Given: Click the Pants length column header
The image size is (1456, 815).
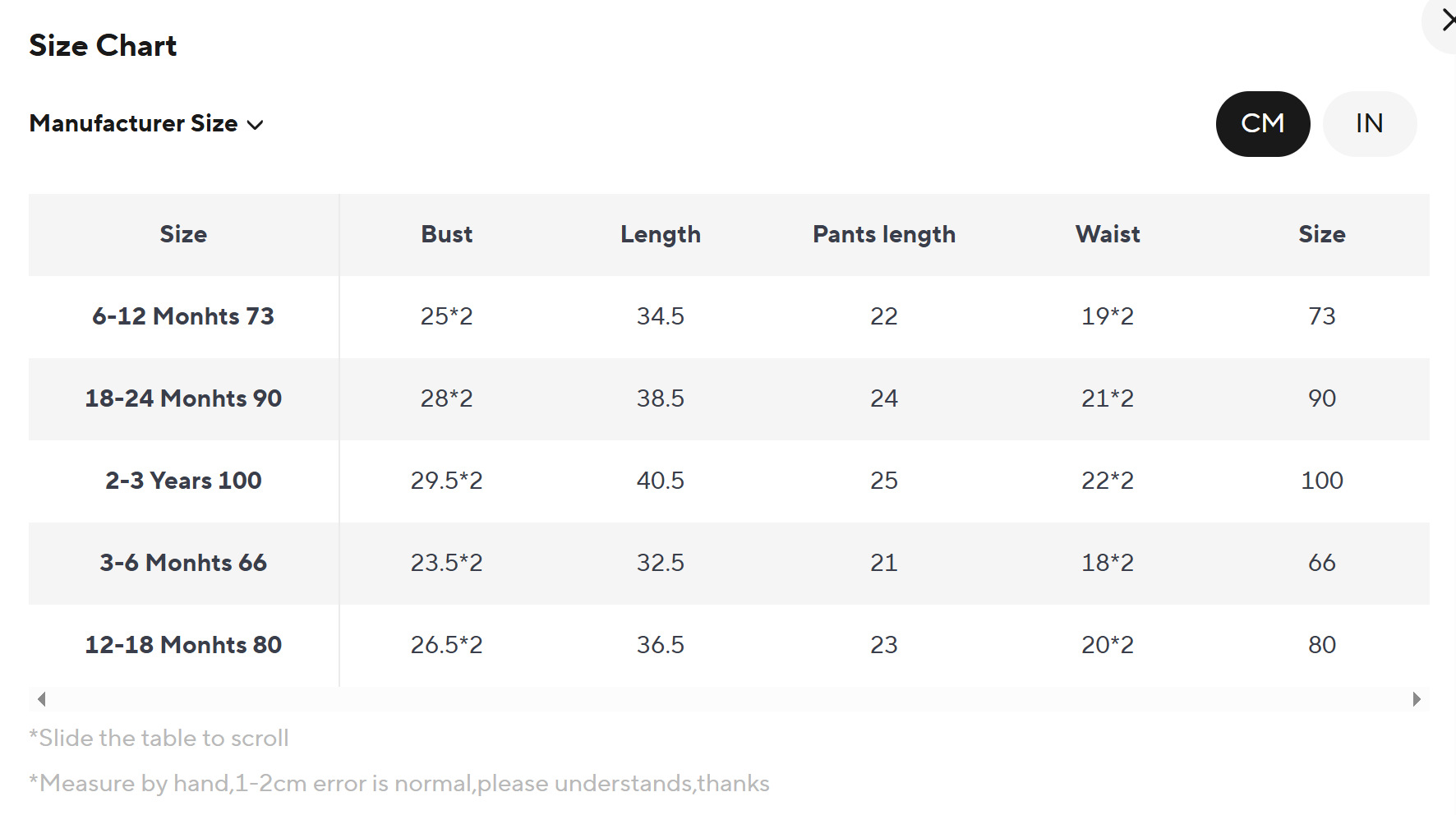Looking at the screenshot, I should tap(884, 234).
